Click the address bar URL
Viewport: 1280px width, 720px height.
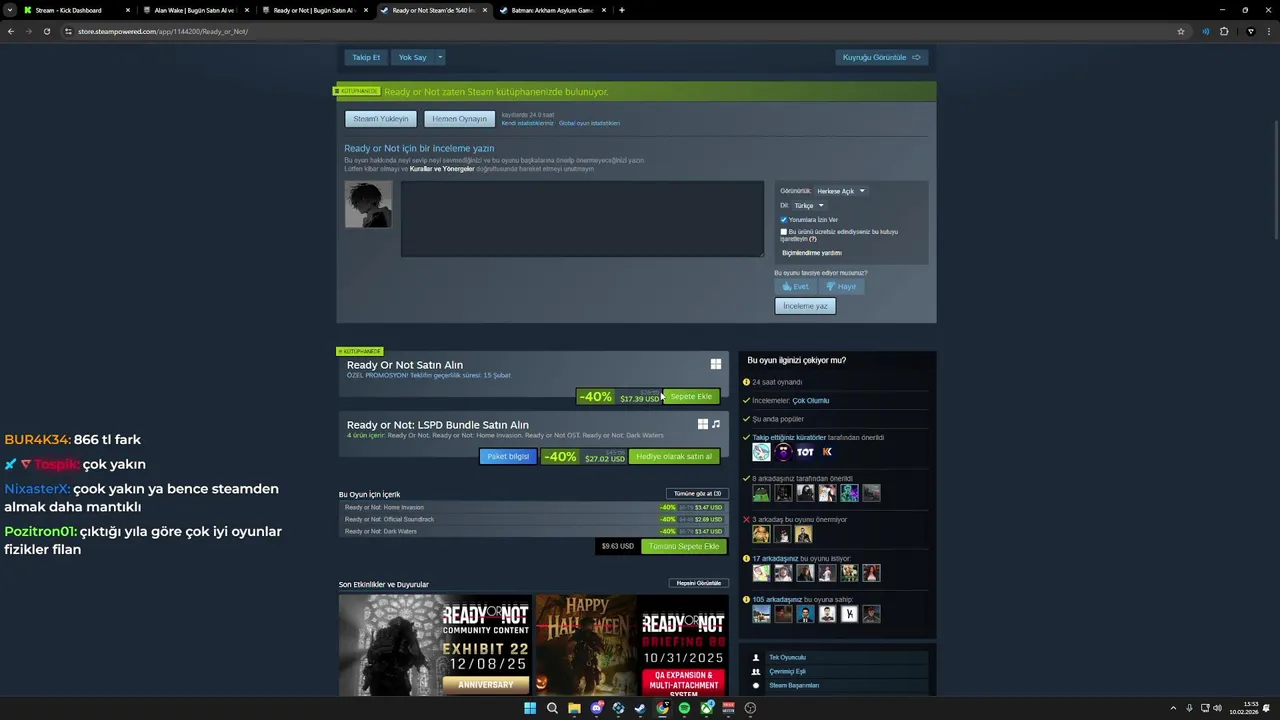point(163,31)
